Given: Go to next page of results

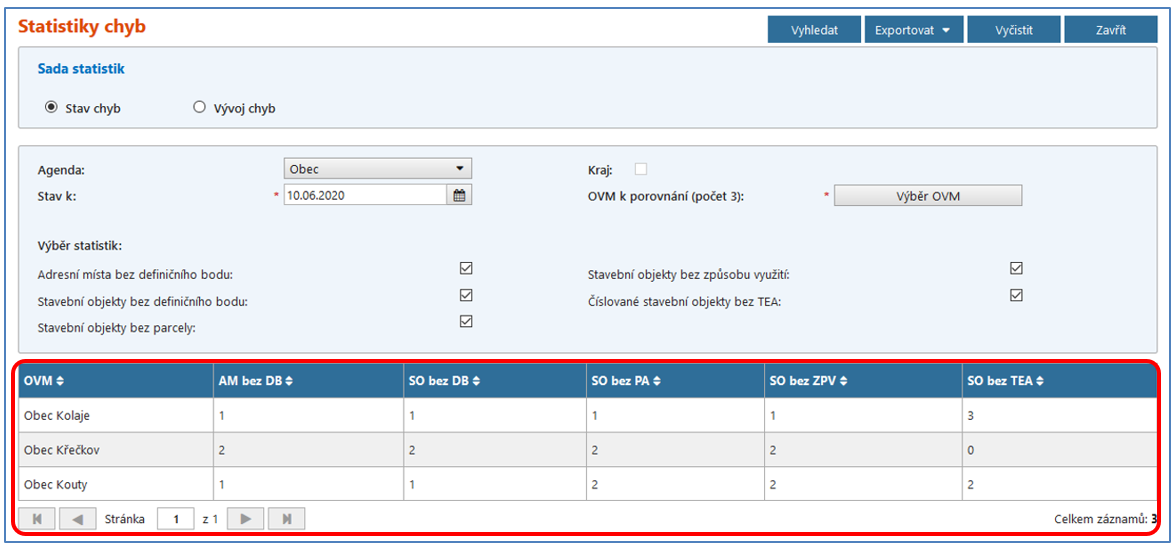Looking at the screenshot, I should pyautogui.click(x=246, y=519).
